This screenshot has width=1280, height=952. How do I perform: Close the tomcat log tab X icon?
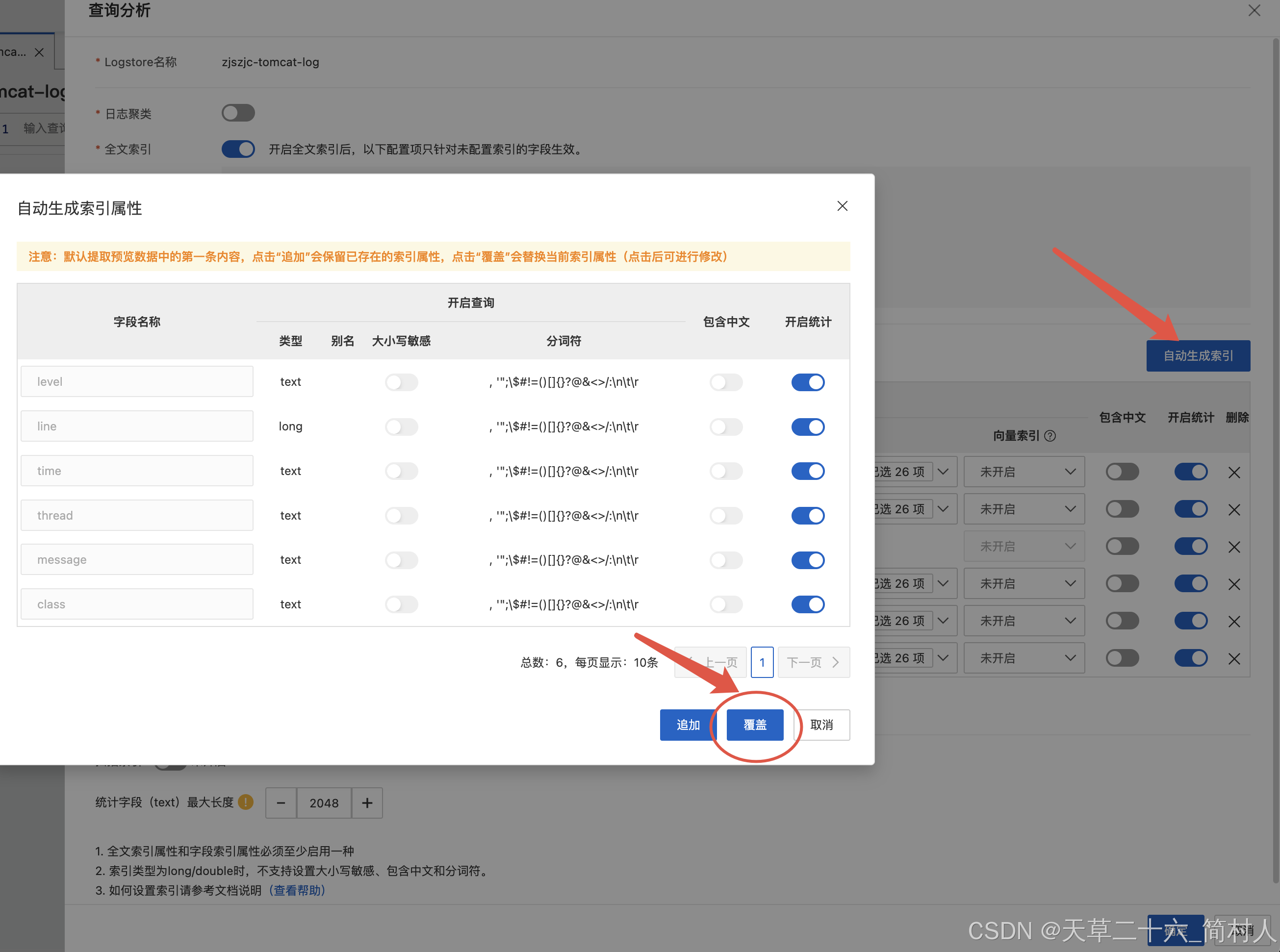click(39, 52)
